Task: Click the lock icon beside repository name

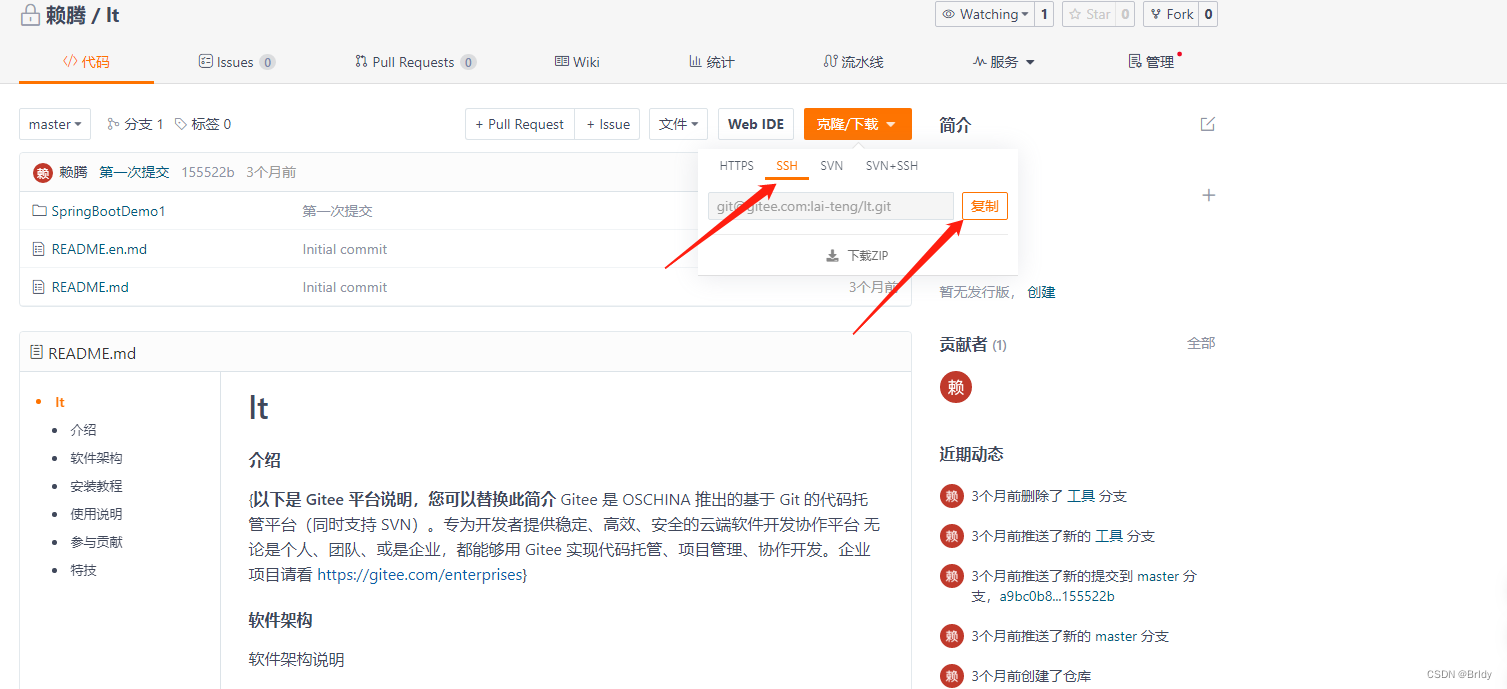Action: 30,16
